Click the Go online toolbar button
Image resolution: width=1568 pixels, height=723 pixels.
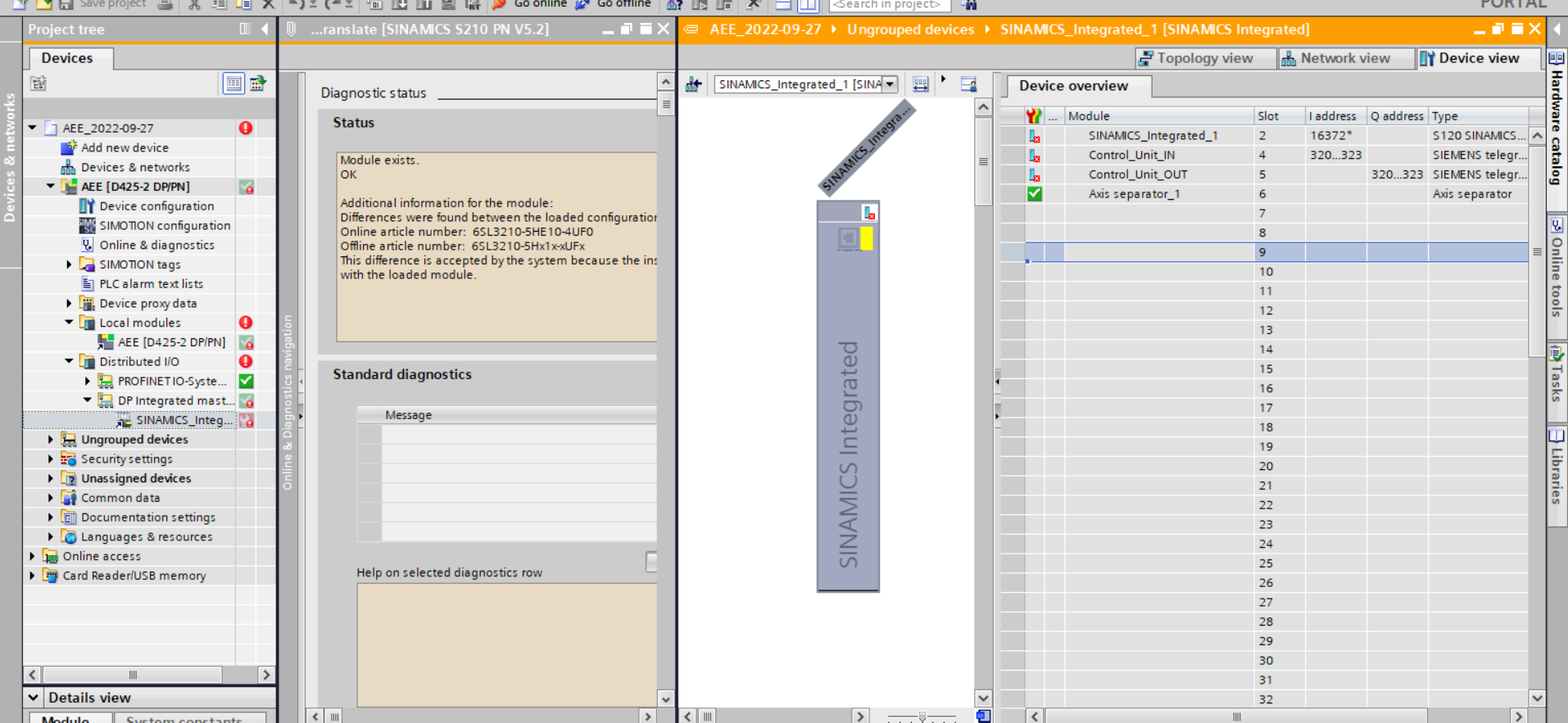(531, 4)
